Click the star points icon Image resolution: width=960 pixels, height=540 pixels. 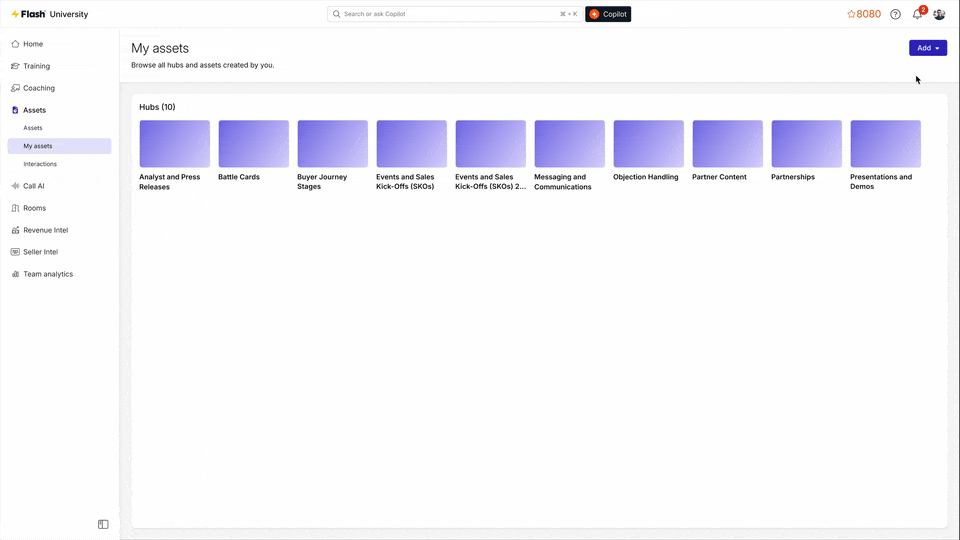tap(851, 14)
